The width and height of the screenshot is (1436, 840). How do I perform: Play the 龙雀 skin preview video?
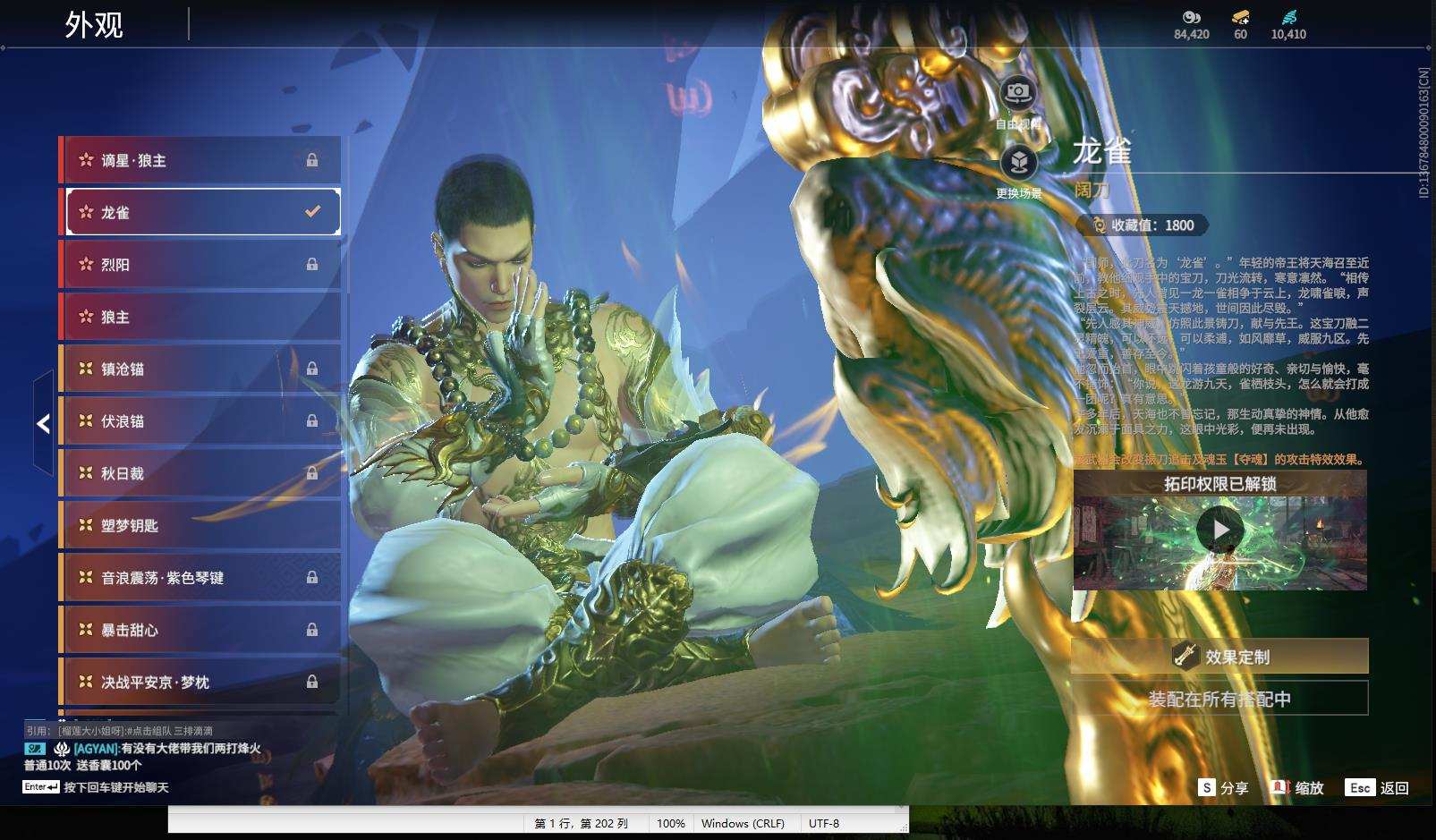1220,530
